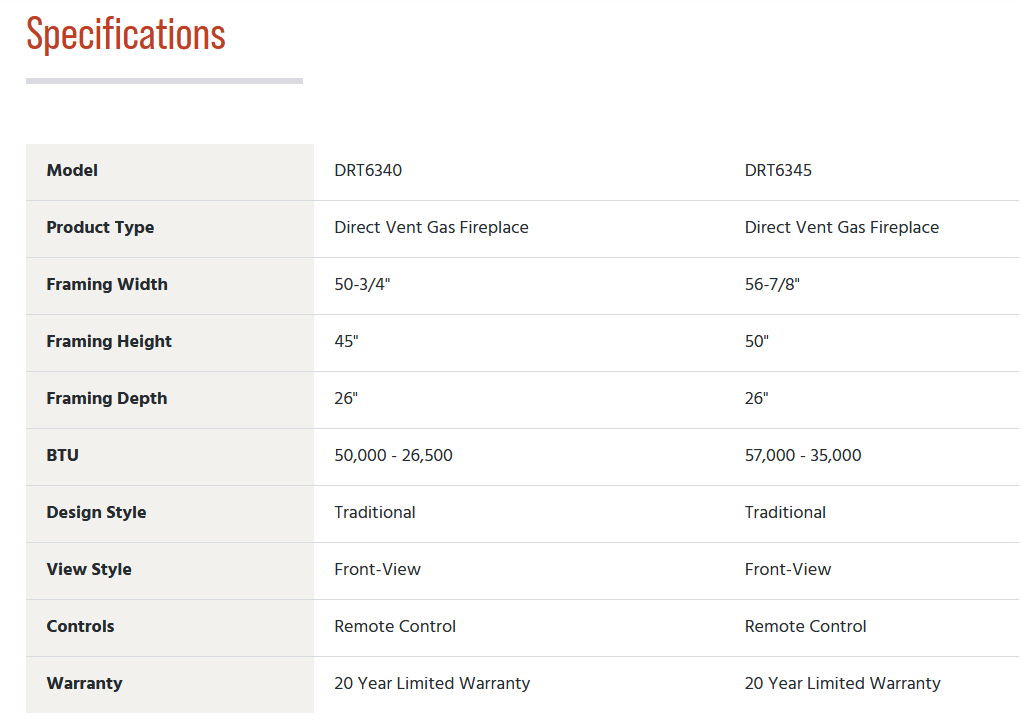Click the BTU row label
Image resolution: width=1022 pixels, height=726 pixels.
[x=63, y=456]
